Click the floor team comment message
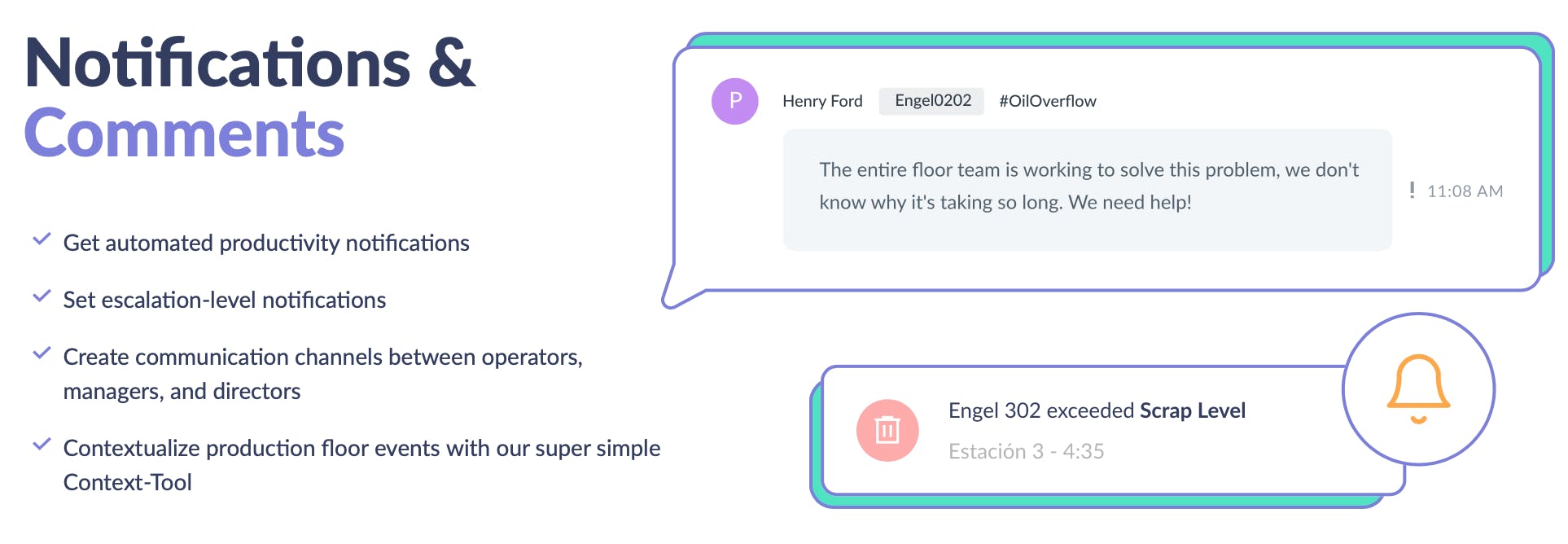This screenshot has height=544, width=1568. [1087, 186]
